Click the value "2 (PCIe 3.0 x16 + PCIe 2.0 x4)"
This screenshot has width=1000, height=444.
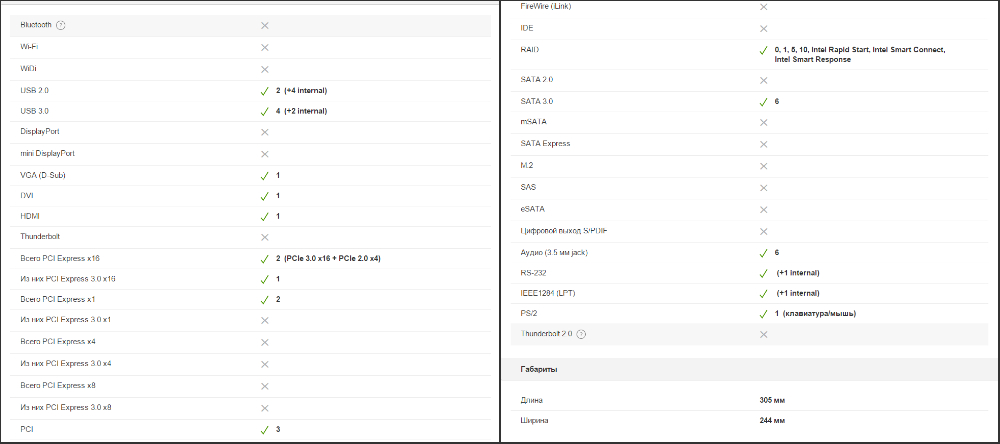(328, 258)
